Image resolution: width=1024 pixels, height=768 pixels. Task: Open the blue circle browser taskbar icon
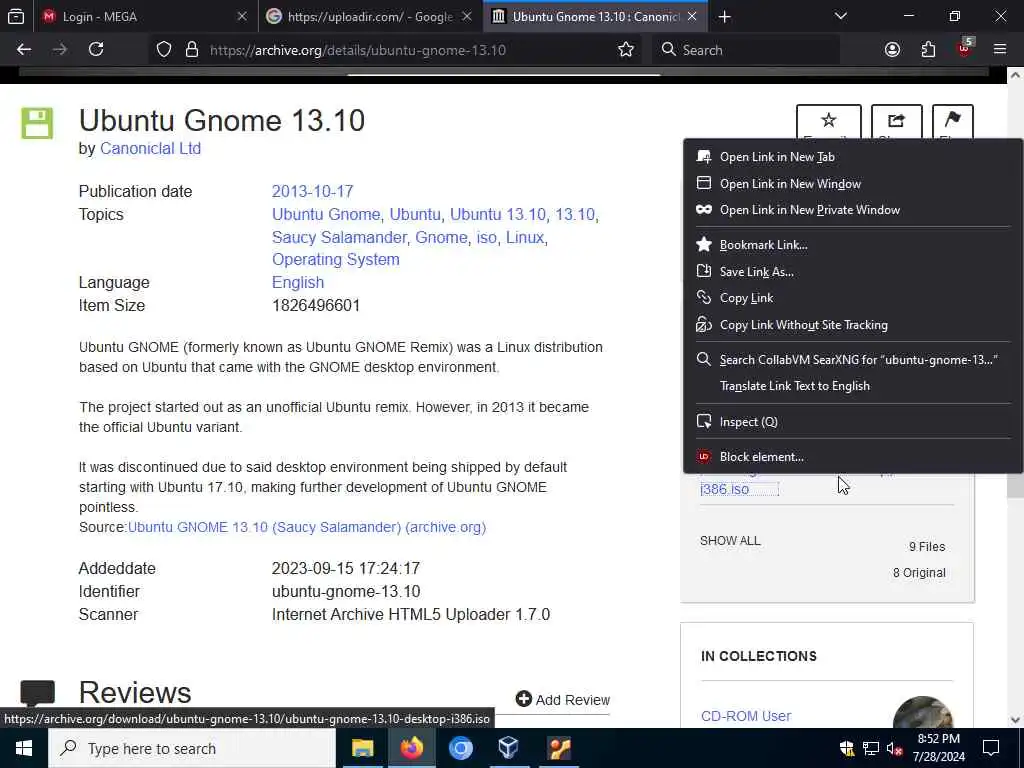pyautogui.click(x=460, y=748)
